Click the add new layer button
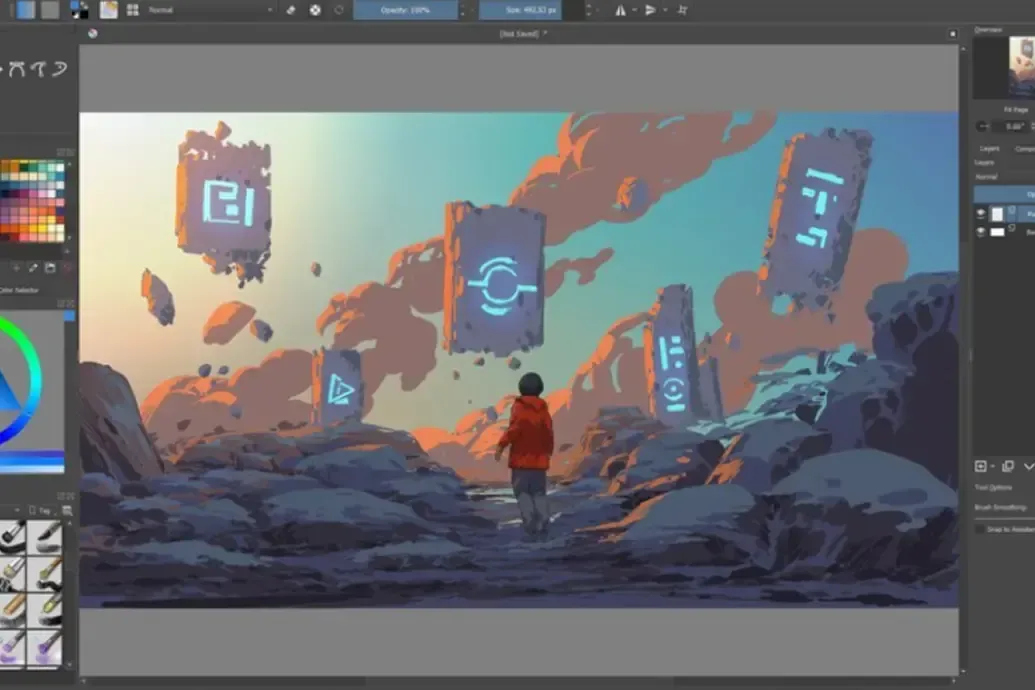 (981, 466)
